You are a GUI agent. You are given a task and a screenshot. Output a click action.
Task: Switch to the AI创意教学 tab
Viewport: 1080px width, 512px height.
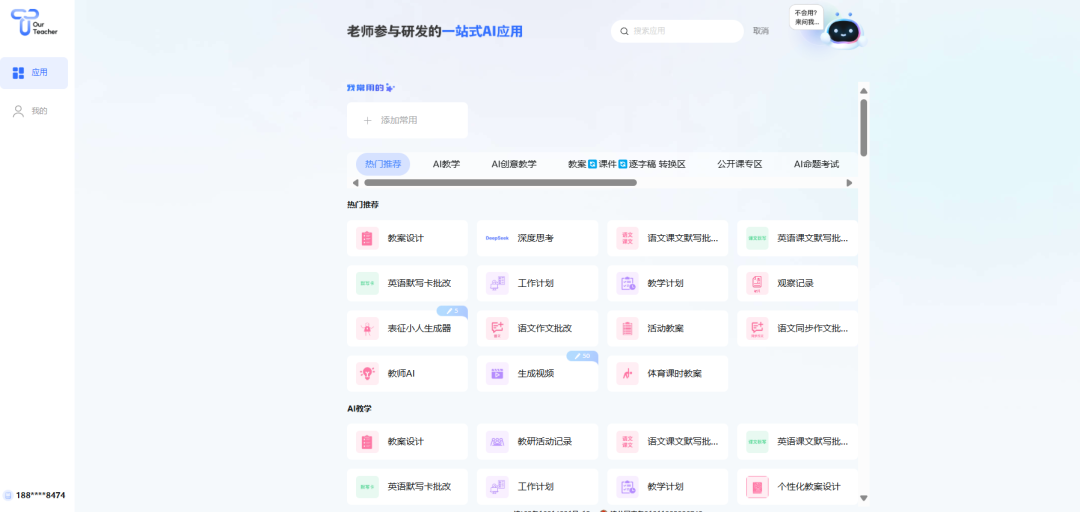514,164
